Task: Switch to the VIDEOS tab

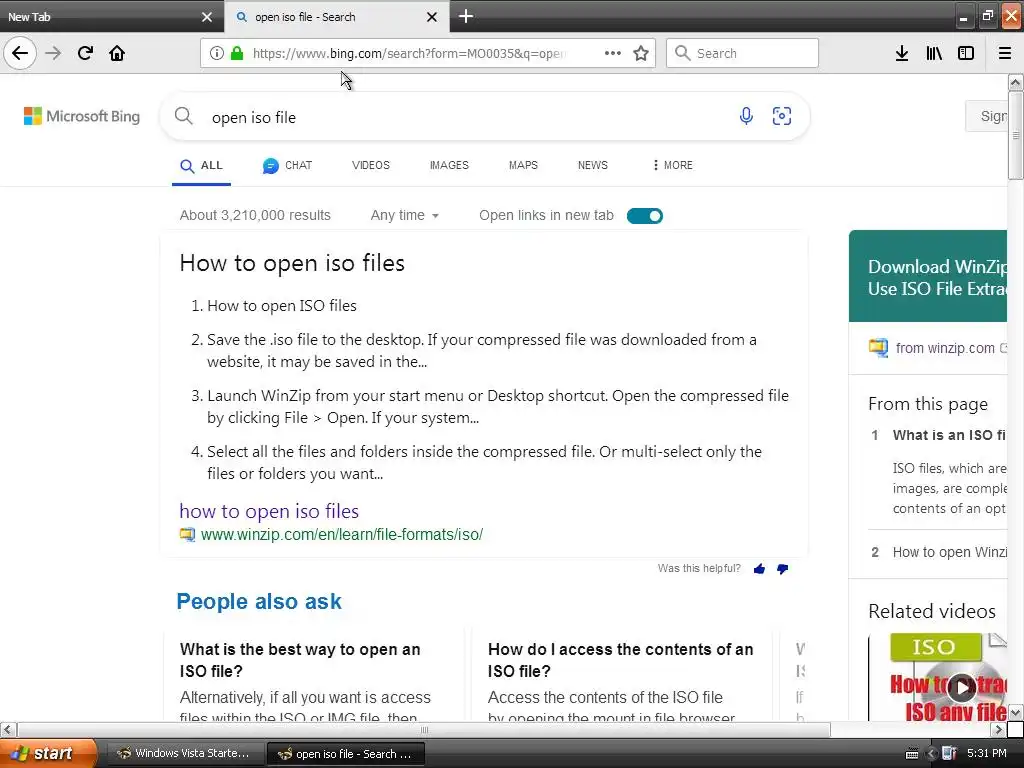Action: [x=371, y=165]
